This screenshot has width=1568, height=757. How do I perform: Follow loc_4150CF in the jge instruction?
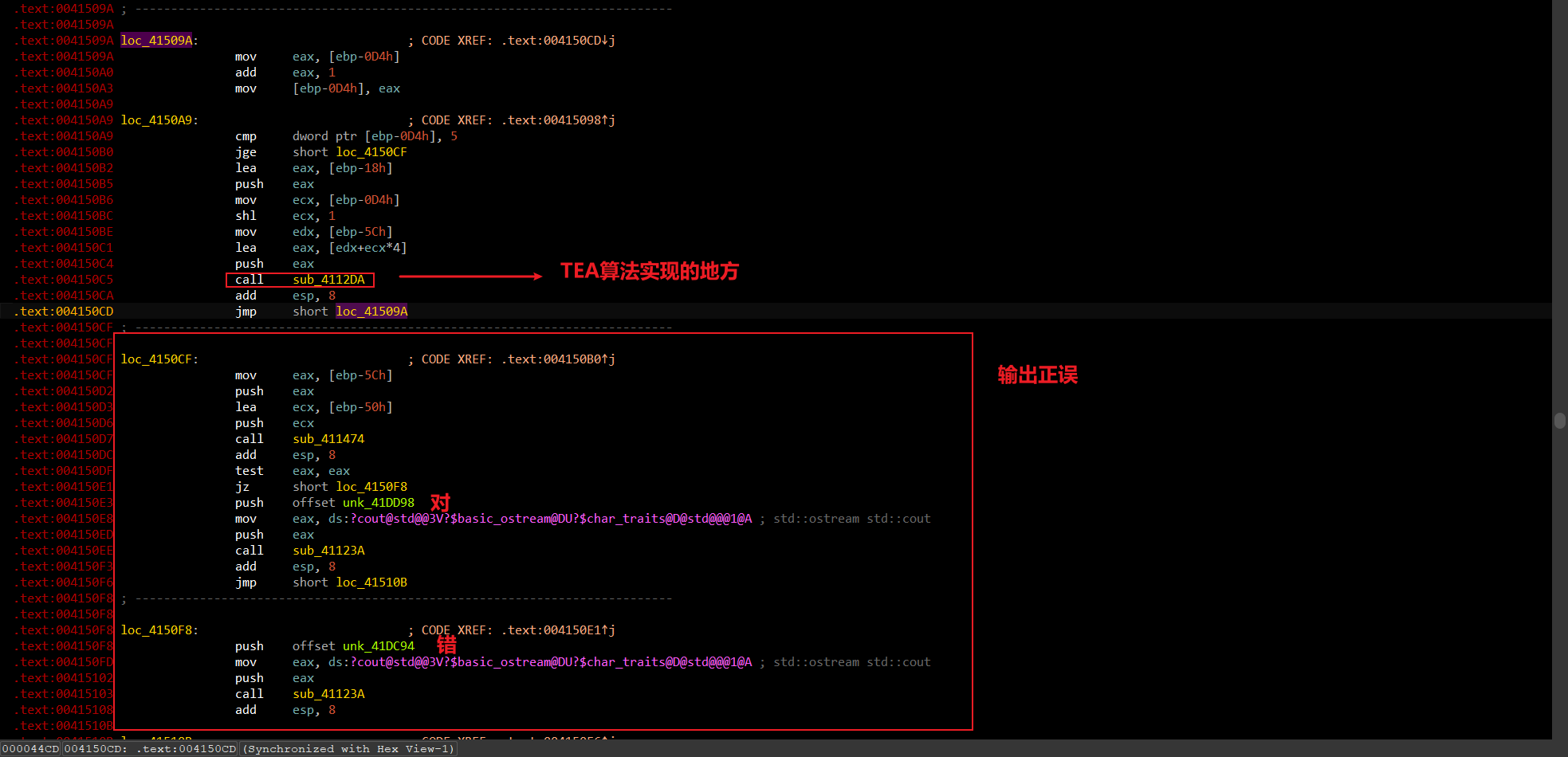click(x=371, y=152)
